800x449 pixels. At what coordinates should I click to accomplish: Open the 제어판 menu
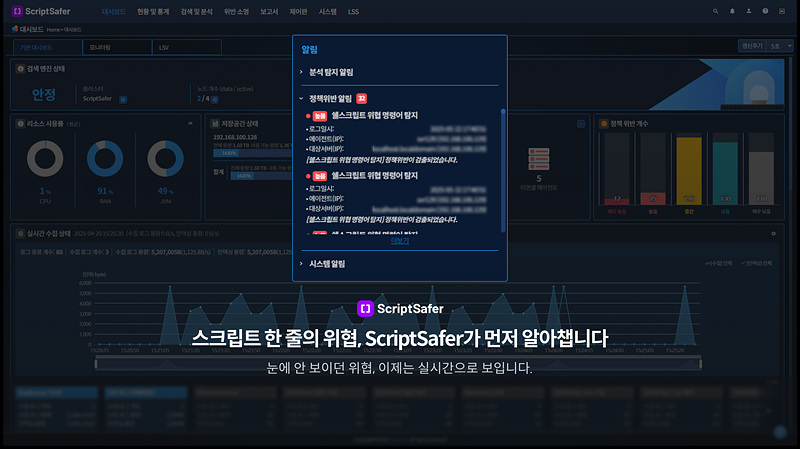pyautogui.click(x=298, y=12)
